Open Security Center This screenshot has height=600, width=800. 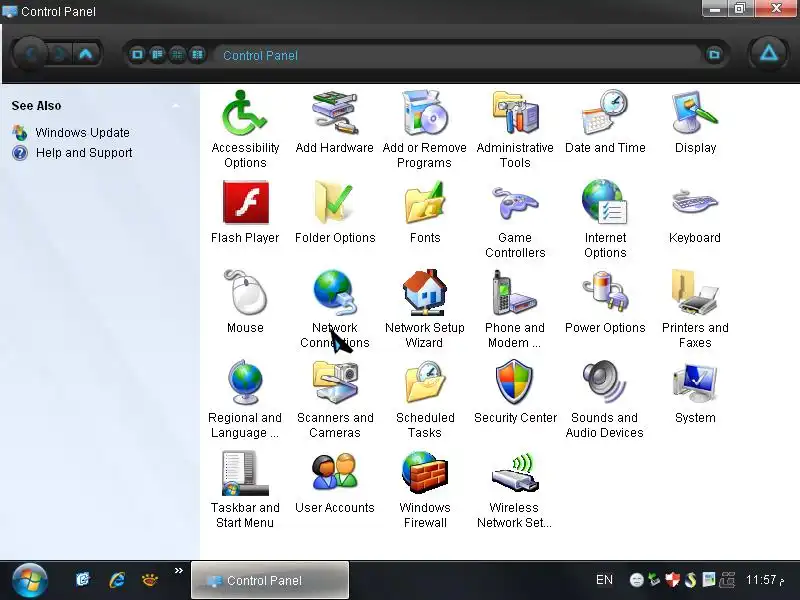515,392
